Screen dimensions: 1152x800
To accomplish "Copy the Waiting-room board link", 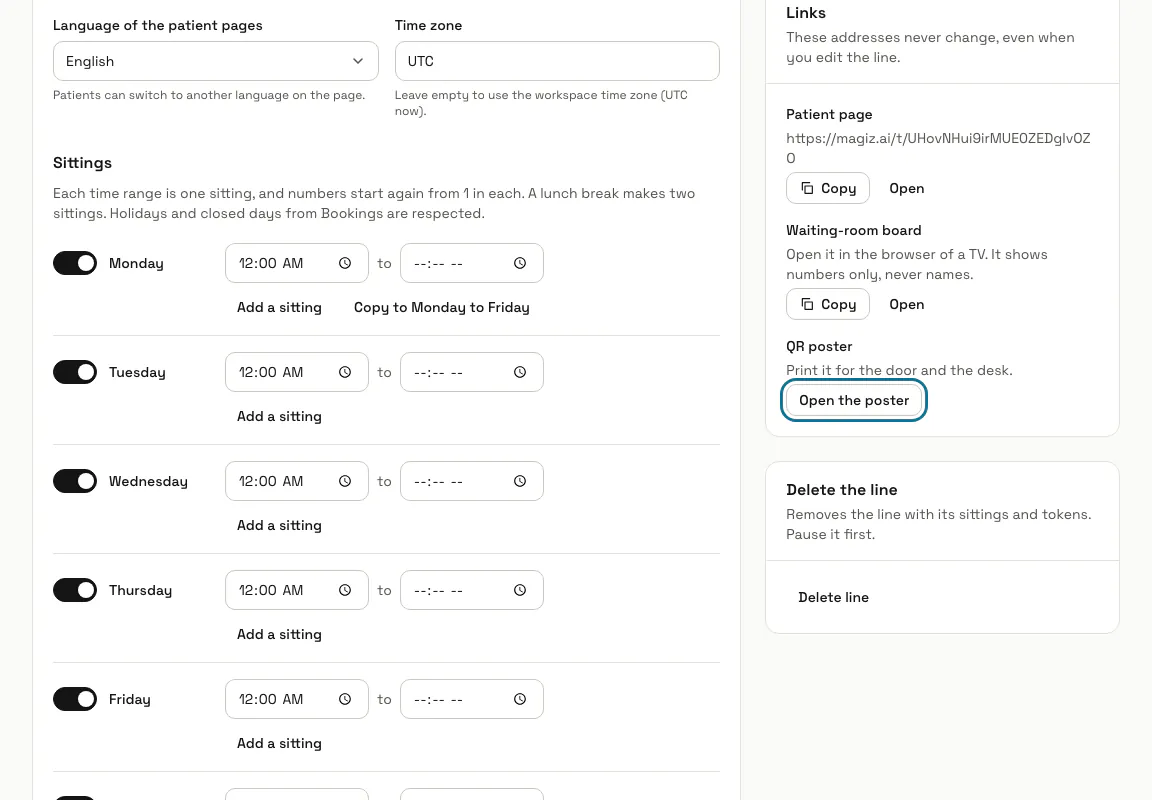I will [828, 304].
